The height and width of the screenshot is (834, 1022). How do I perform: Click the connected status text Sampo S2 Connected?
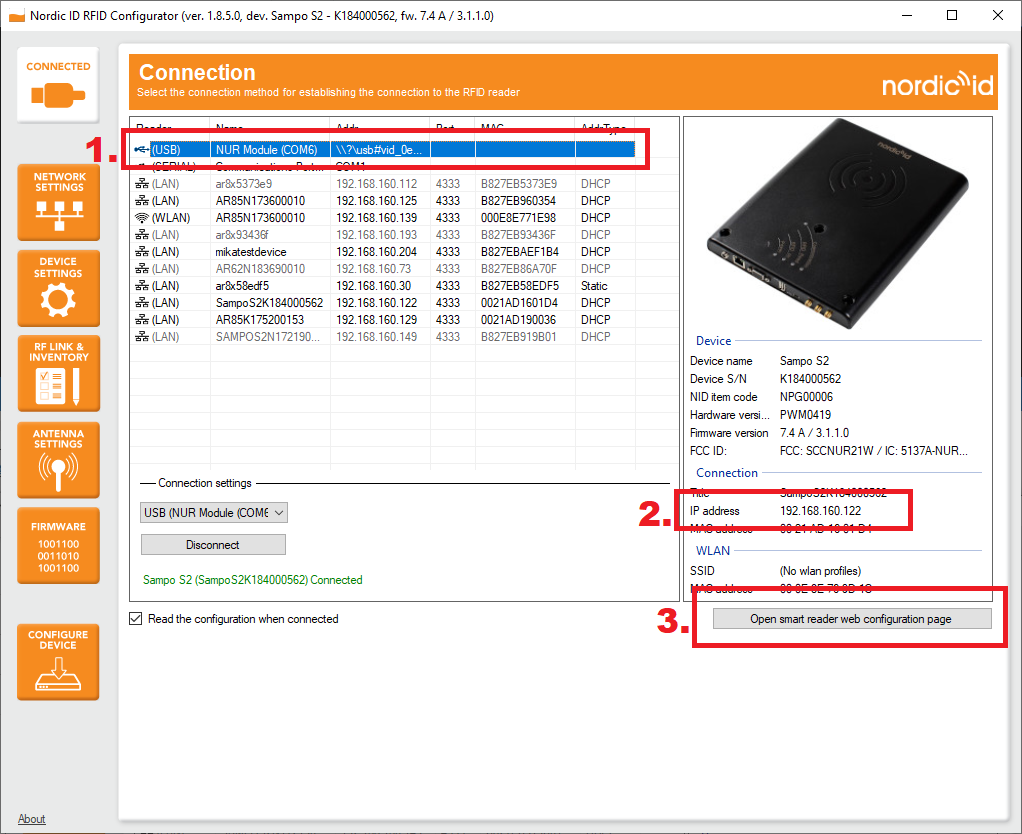[x=253, y=580]
